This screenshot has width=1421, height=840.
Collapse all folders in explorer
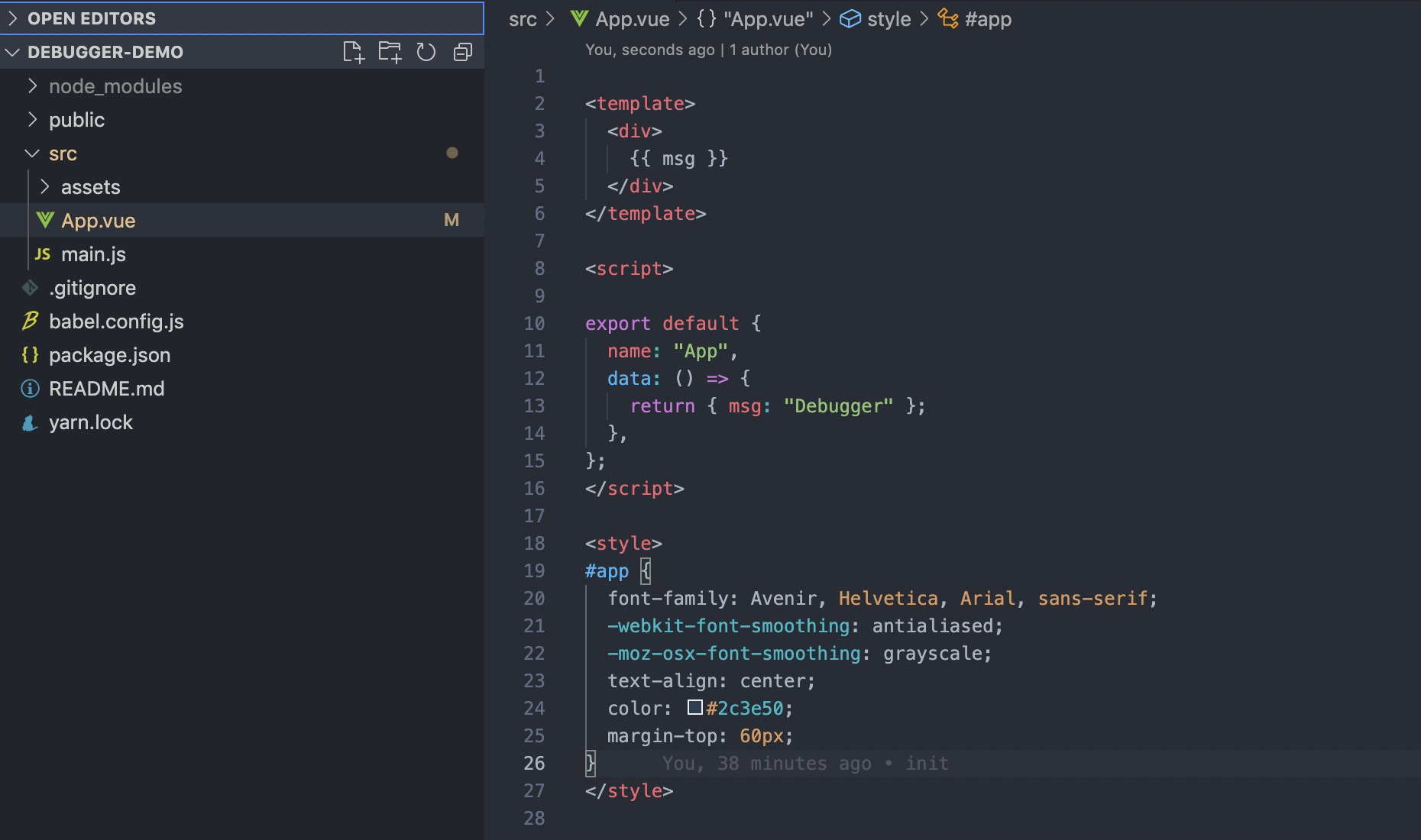click(462, 52)
